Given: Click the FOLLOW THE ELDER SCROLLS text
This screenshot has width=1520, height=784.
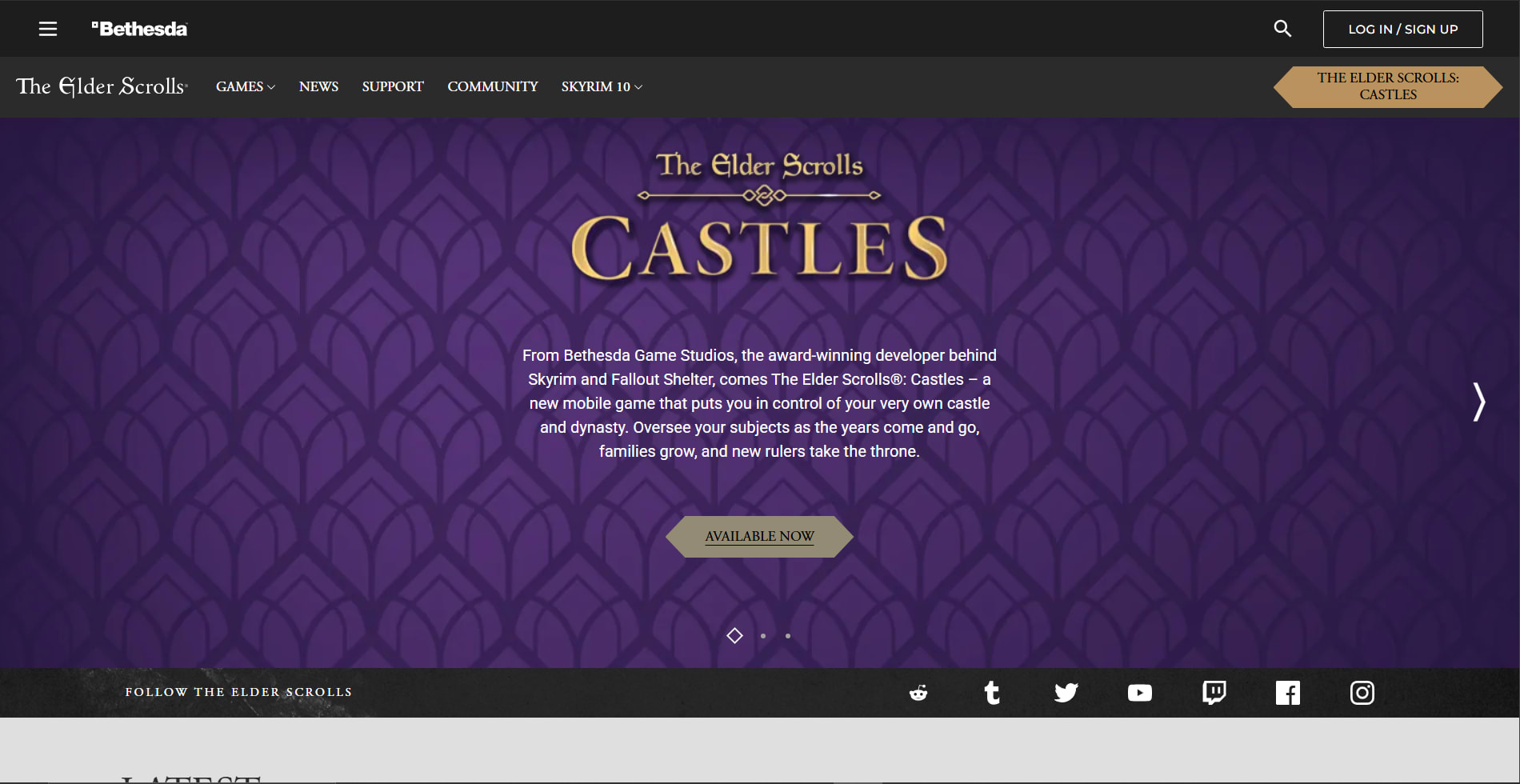Looking at the screenshot, I should click(238, 692).
